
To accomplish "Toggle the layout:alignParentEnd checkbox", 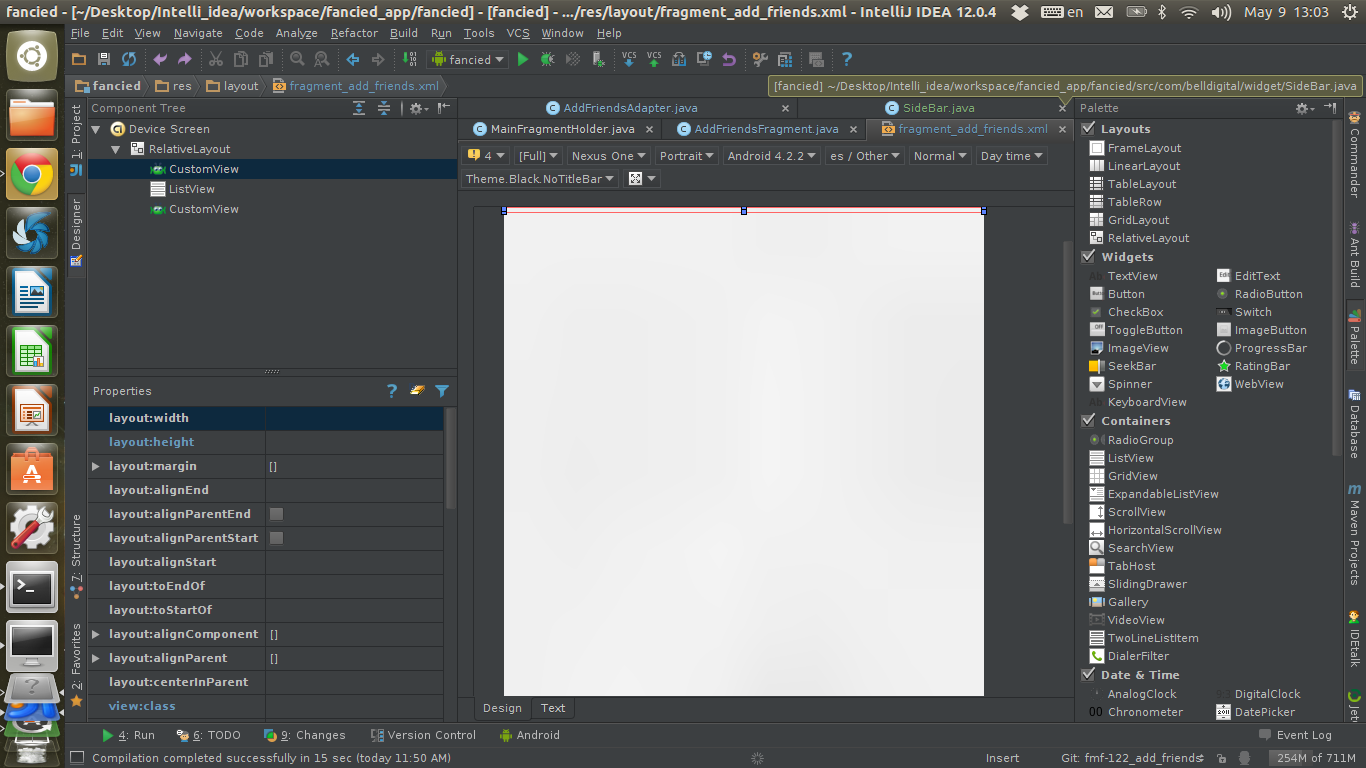I will pos(276,514).
